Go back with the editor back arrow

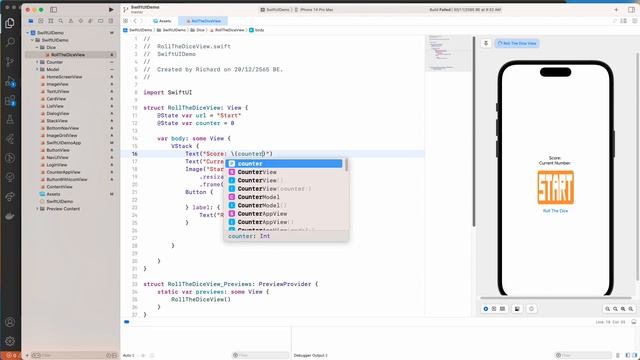(x=135, y=21)
